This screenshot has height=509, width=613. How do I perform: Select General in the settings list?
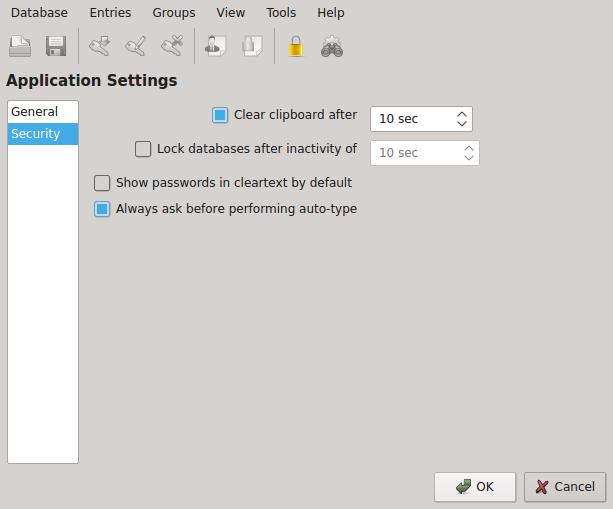[x=35, y=112]
